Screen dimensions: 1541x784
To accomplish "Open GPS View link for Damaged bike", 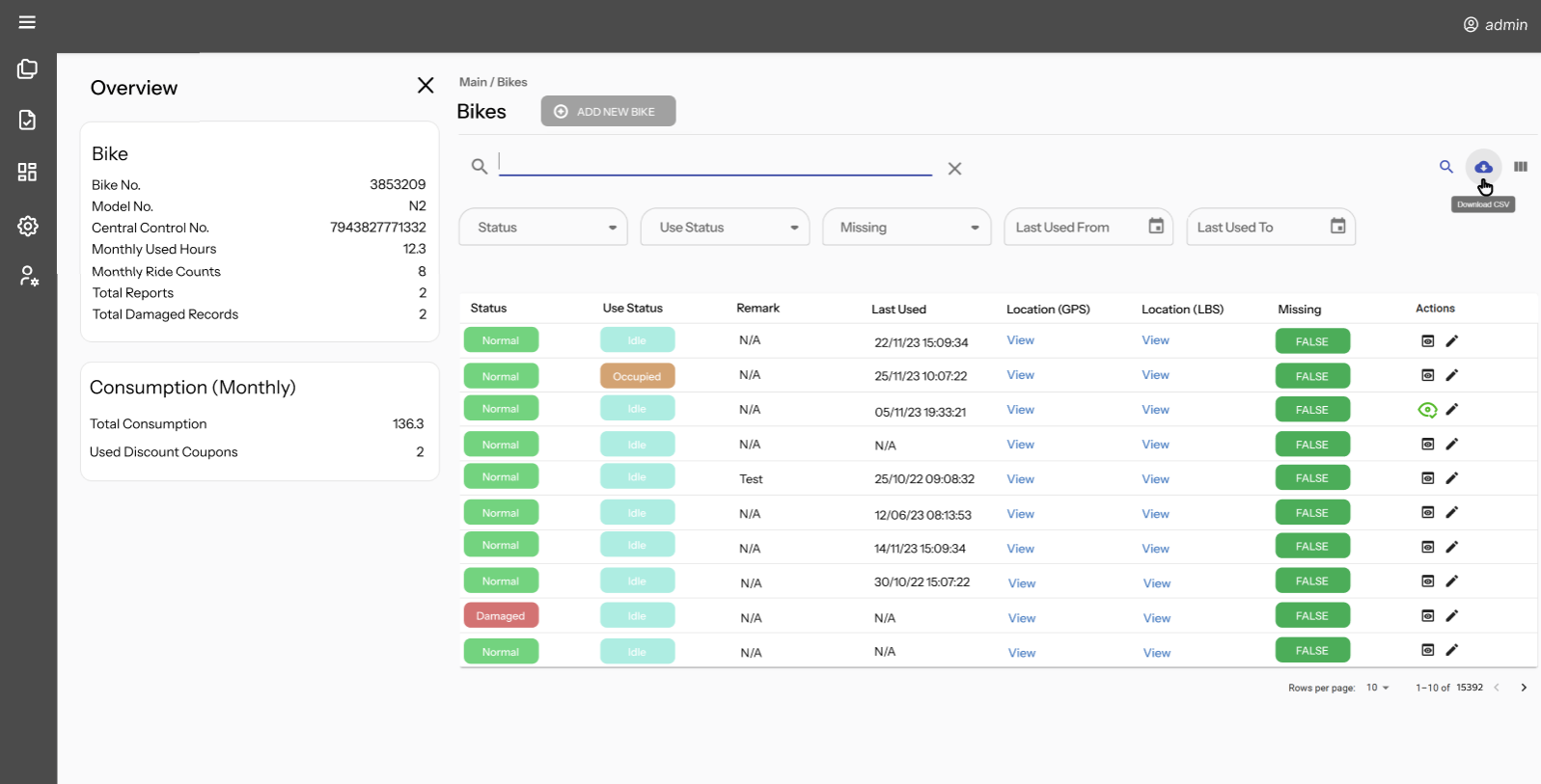I will (1022, 618).
